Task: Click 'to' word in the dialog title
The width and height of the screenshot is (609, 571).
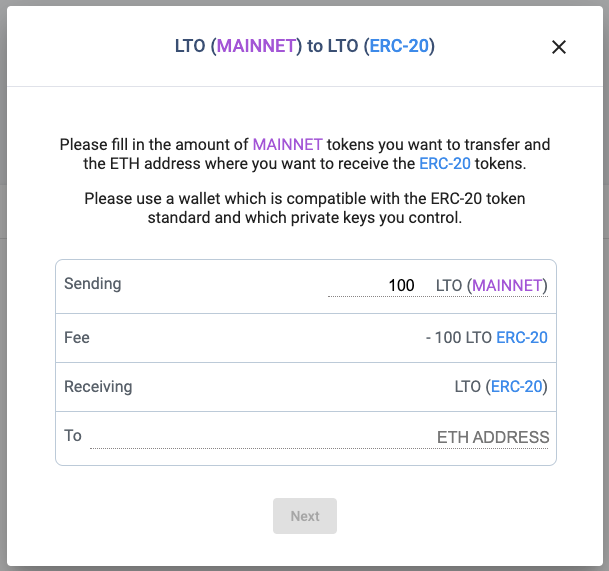Action: [315, 46]
